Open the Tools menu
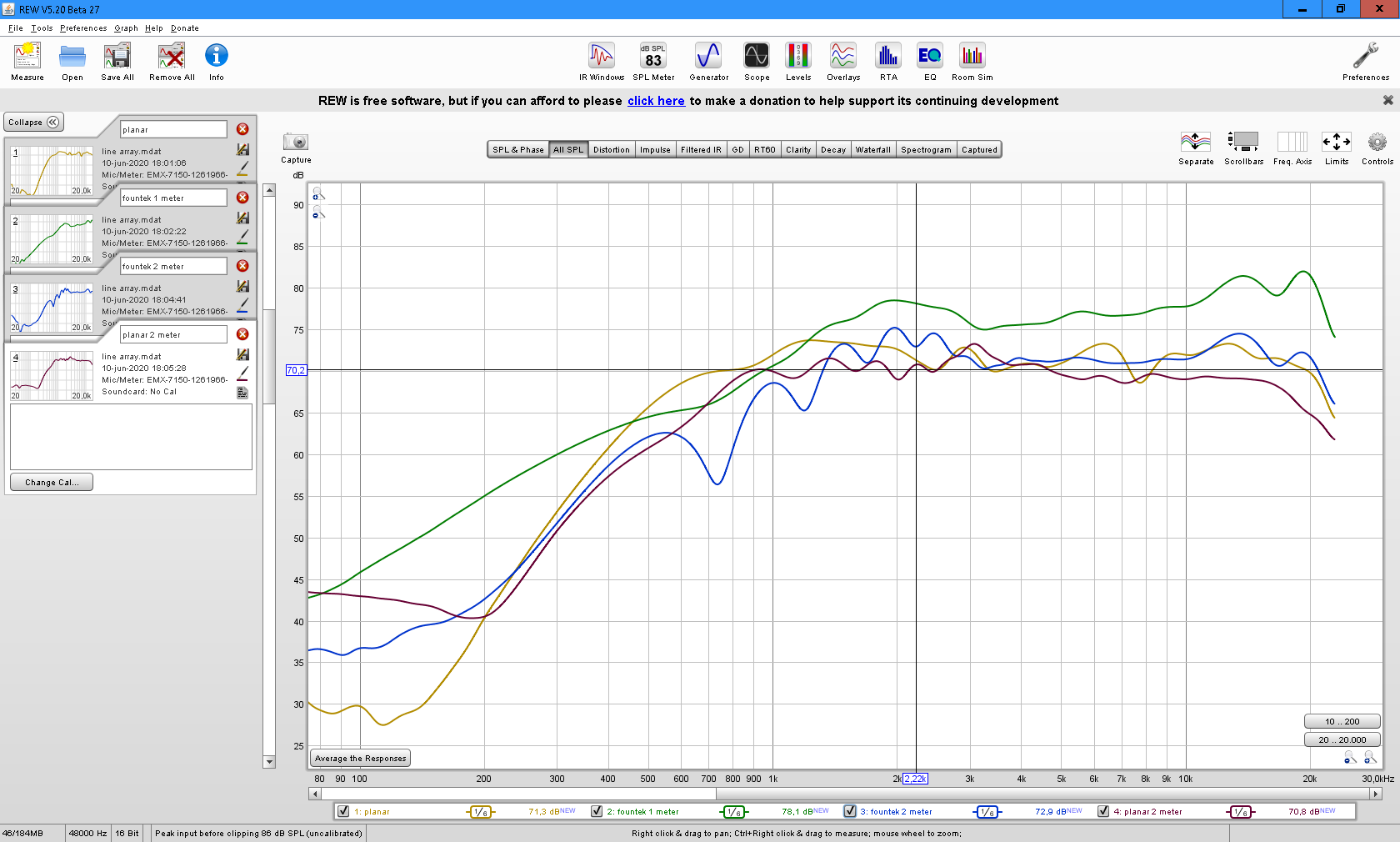Image resolution: width=1400 pixels, height=842 pixels. point(42,28)
